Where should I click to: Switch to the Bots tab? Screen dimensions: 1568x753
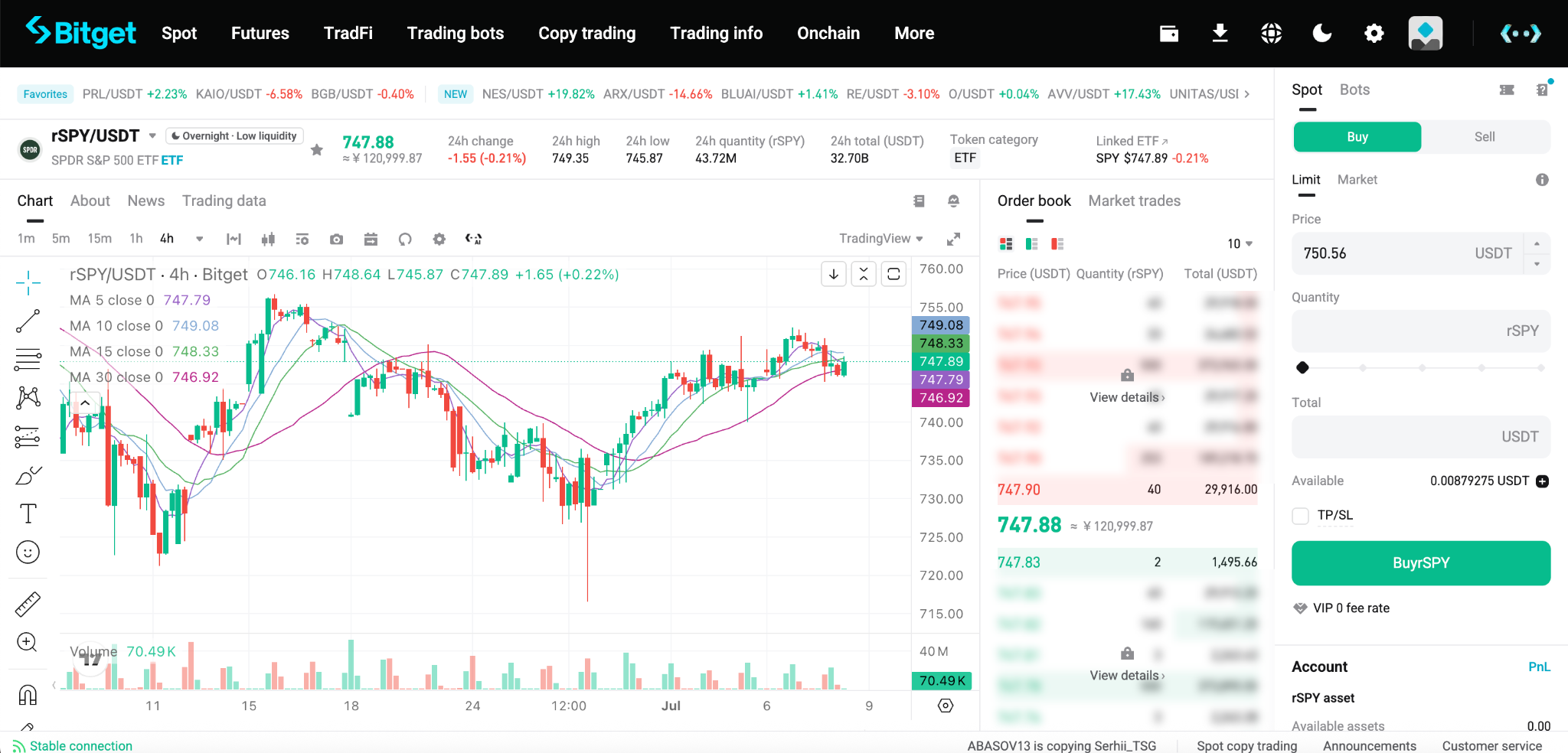pos(1354,90)
